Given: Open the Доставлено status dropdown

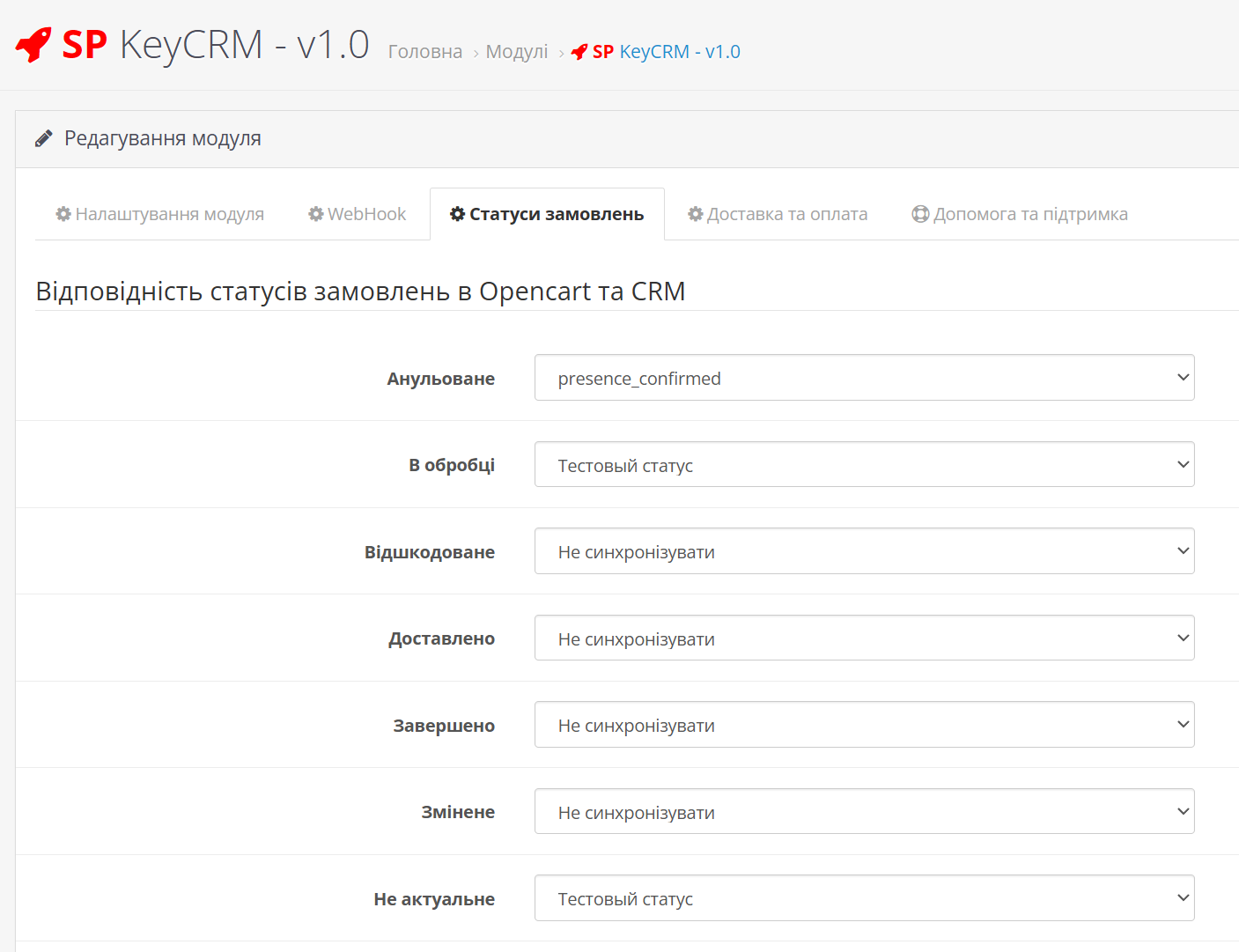Looking at the screenshot, I should (x=864, y=638).
